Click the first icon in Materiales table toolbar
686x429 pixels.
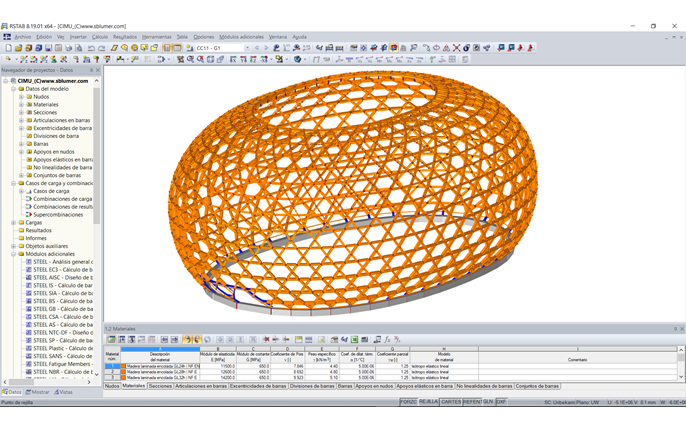pos(112,339)
